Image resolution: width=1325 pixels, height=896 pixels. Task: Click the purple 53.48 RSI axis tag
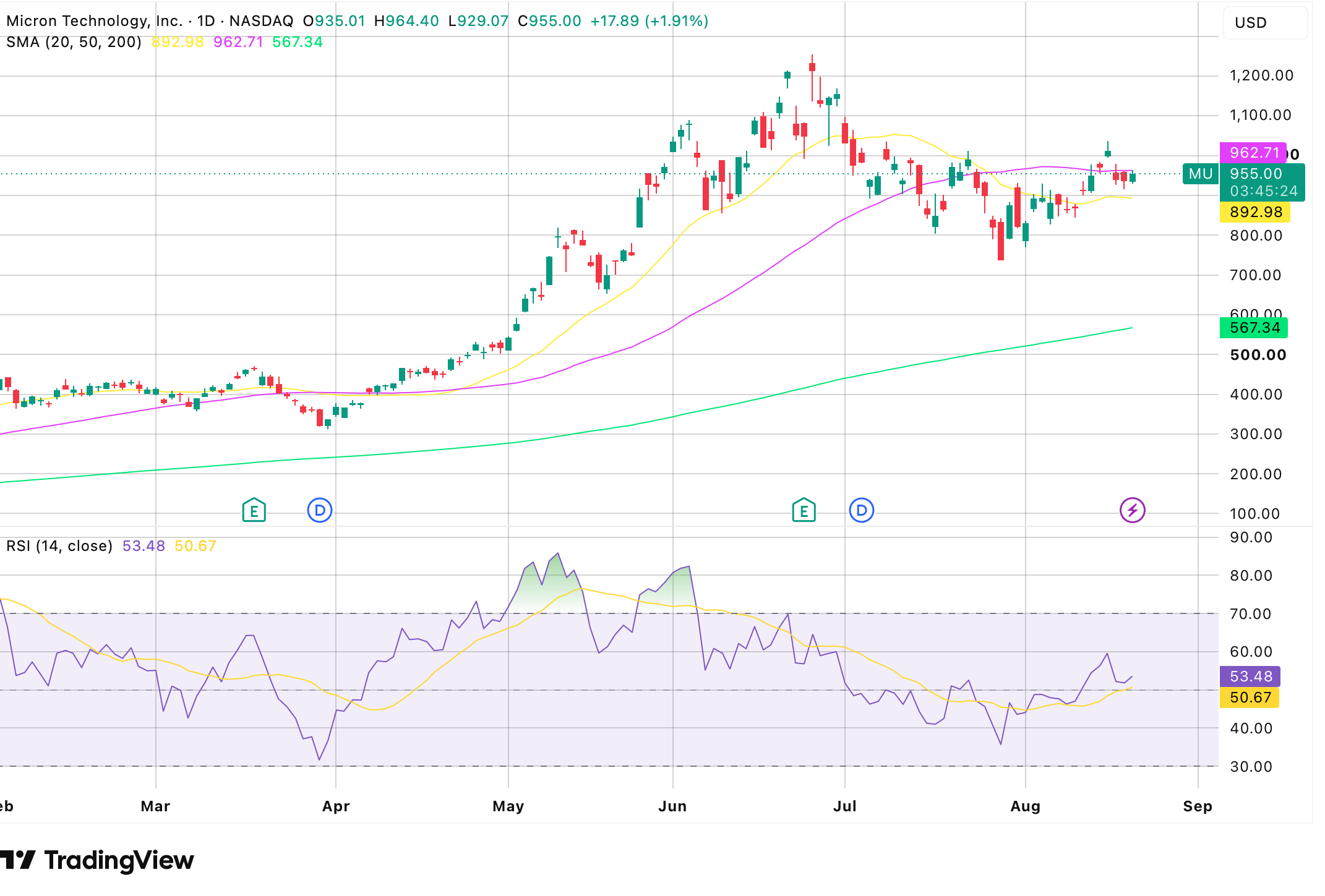tap(1250, 676)
